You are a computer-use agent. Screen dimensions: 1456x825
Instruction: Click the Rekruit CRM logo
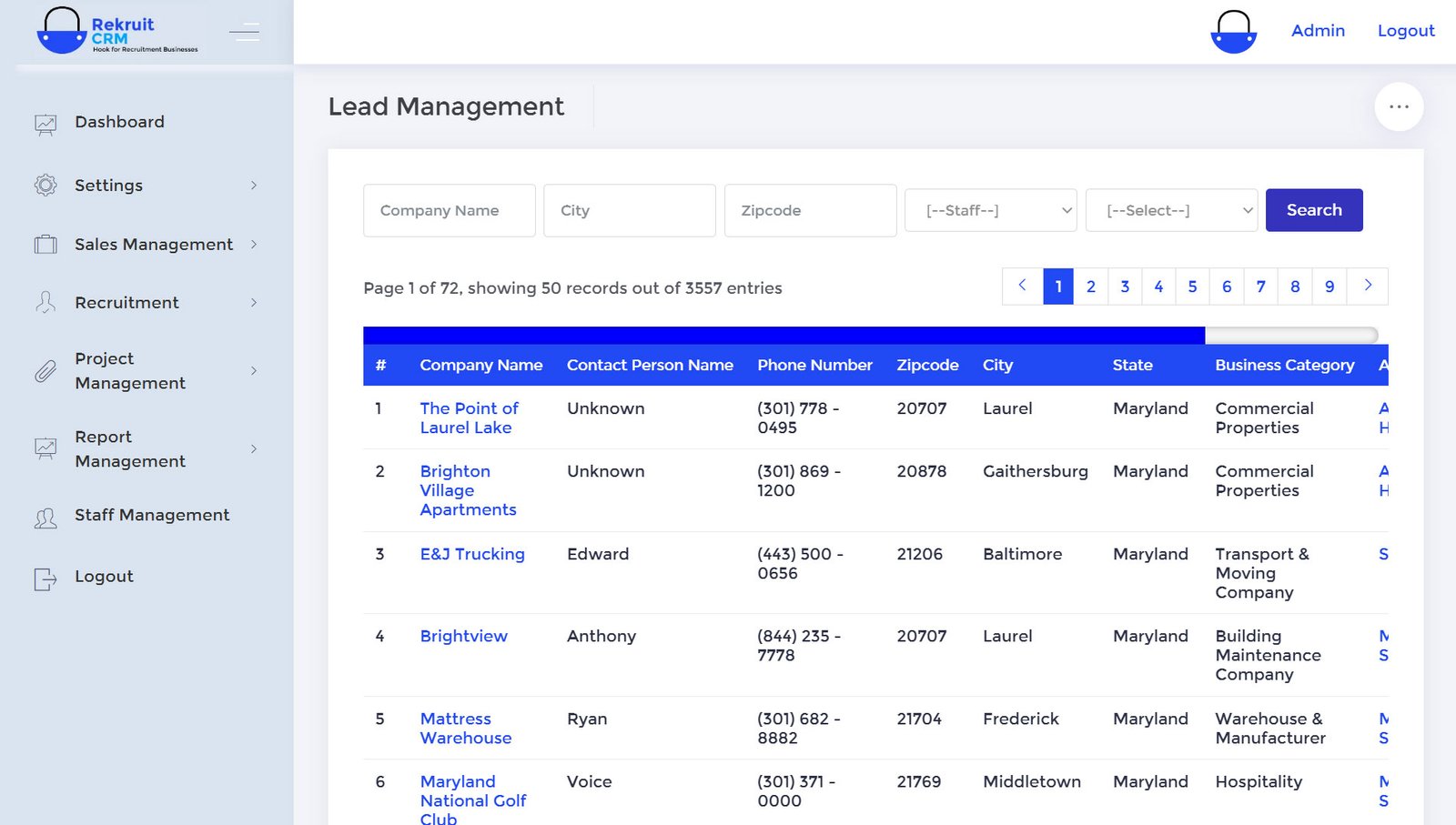point(116,31)
